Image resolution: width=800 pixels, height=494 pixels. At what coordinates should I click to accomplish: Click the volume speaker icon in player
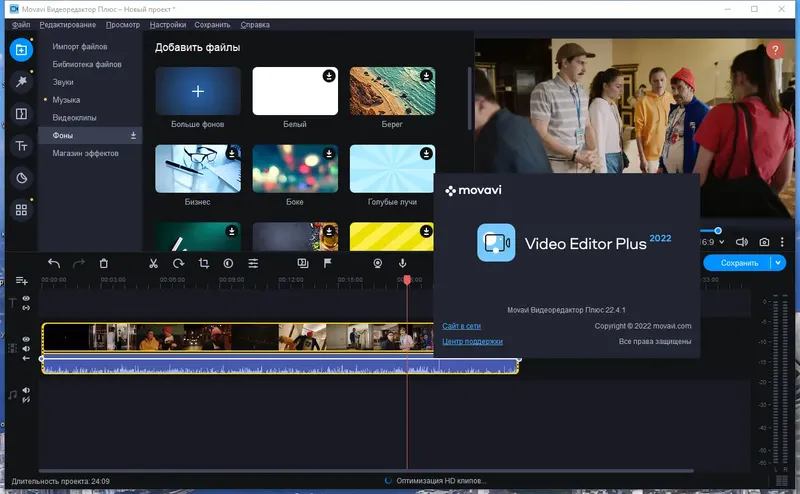[x=741, y=242]
